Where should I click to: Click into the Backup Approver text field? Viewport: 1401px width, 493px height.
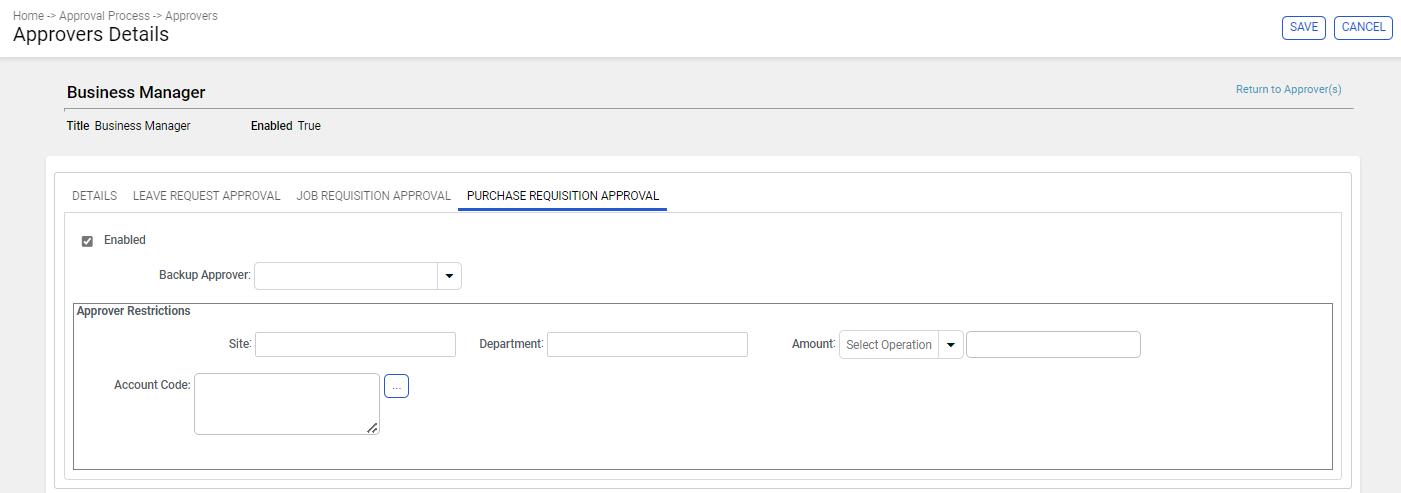(x=346, y=276)
